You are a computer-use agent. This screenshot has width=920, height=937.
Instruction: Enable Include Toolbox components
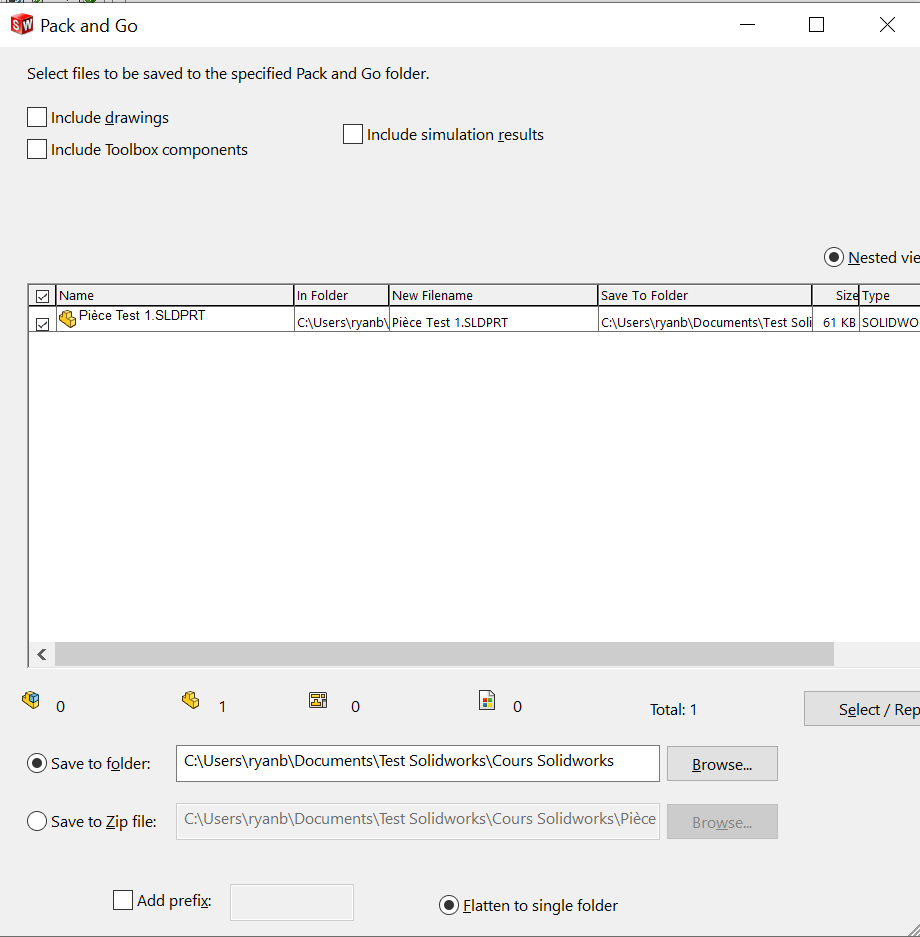coord(37,148)
